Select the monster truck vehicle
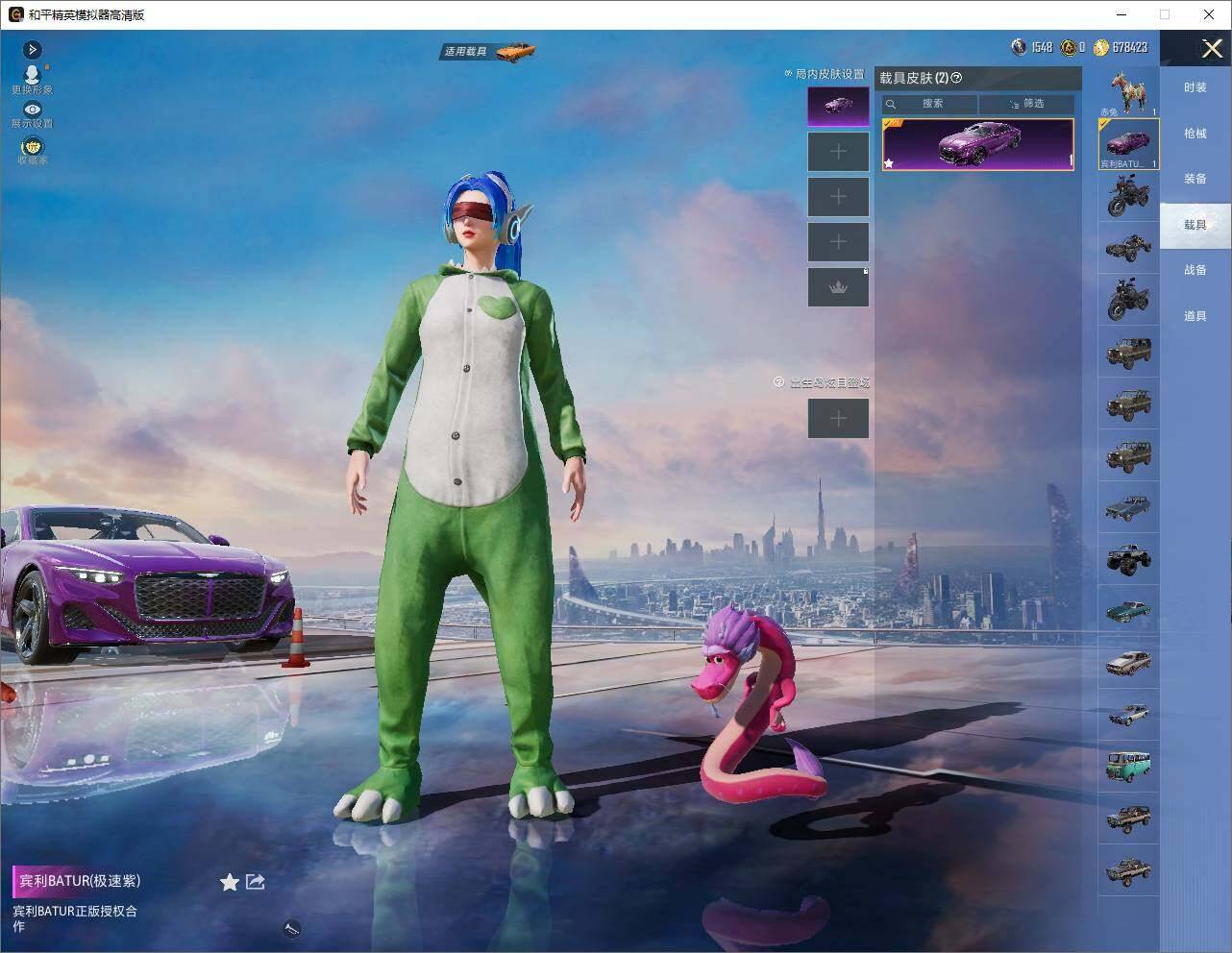 coord(1128,558)
